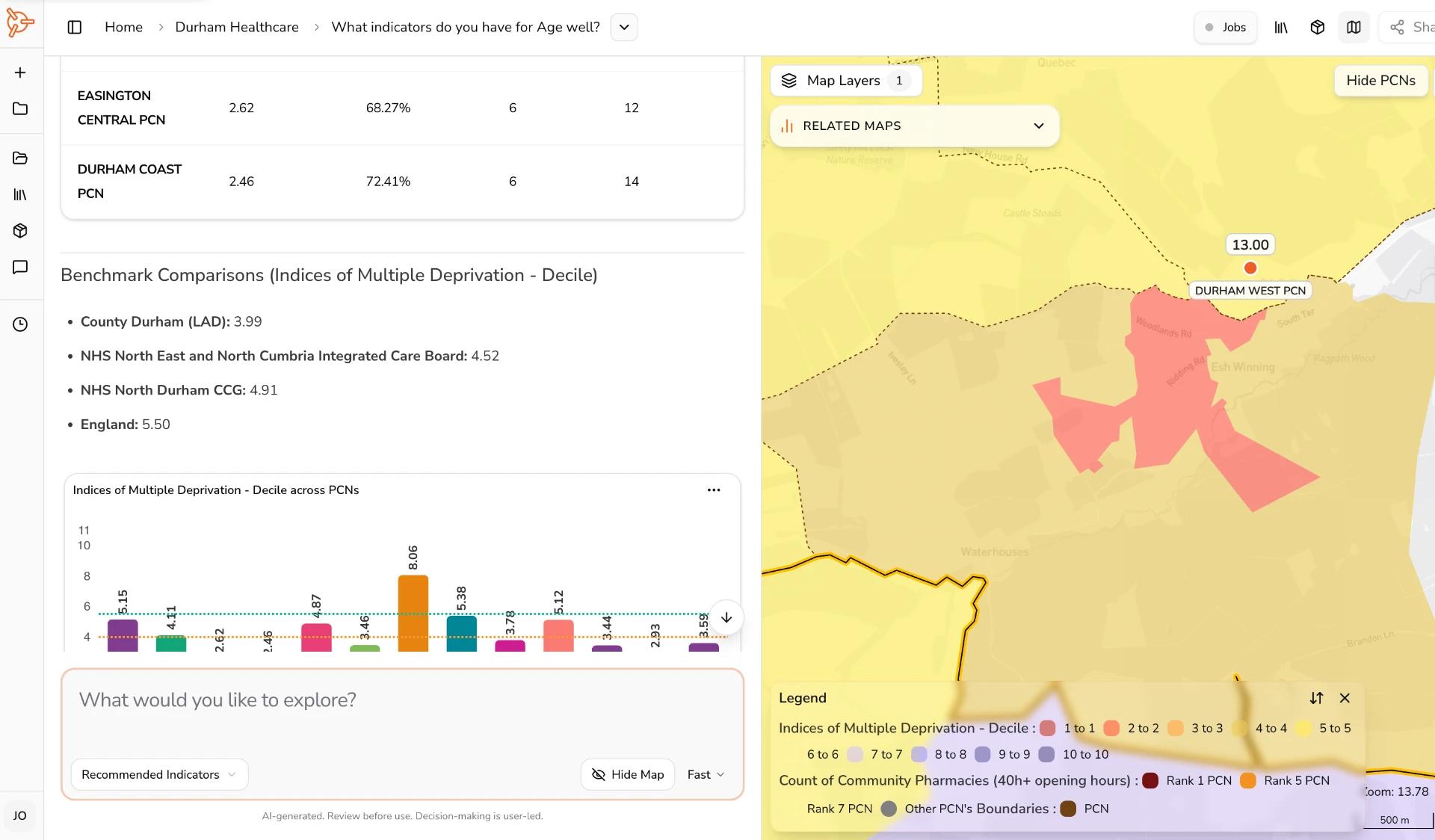This screenshot has height=840, width=1435.
Task: Open the cube icon in left sidebar
Action: click(20, 231)
